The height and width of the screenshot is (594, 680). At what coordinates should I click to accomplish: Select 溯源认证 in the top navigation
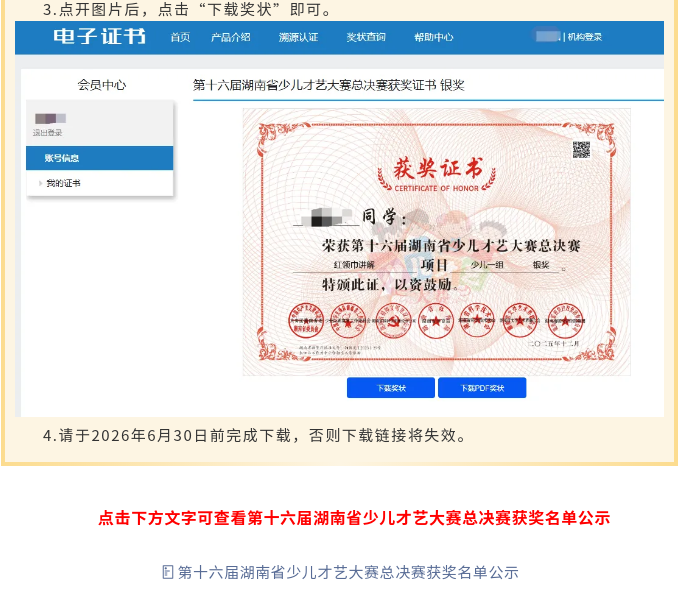pos(298,37)
